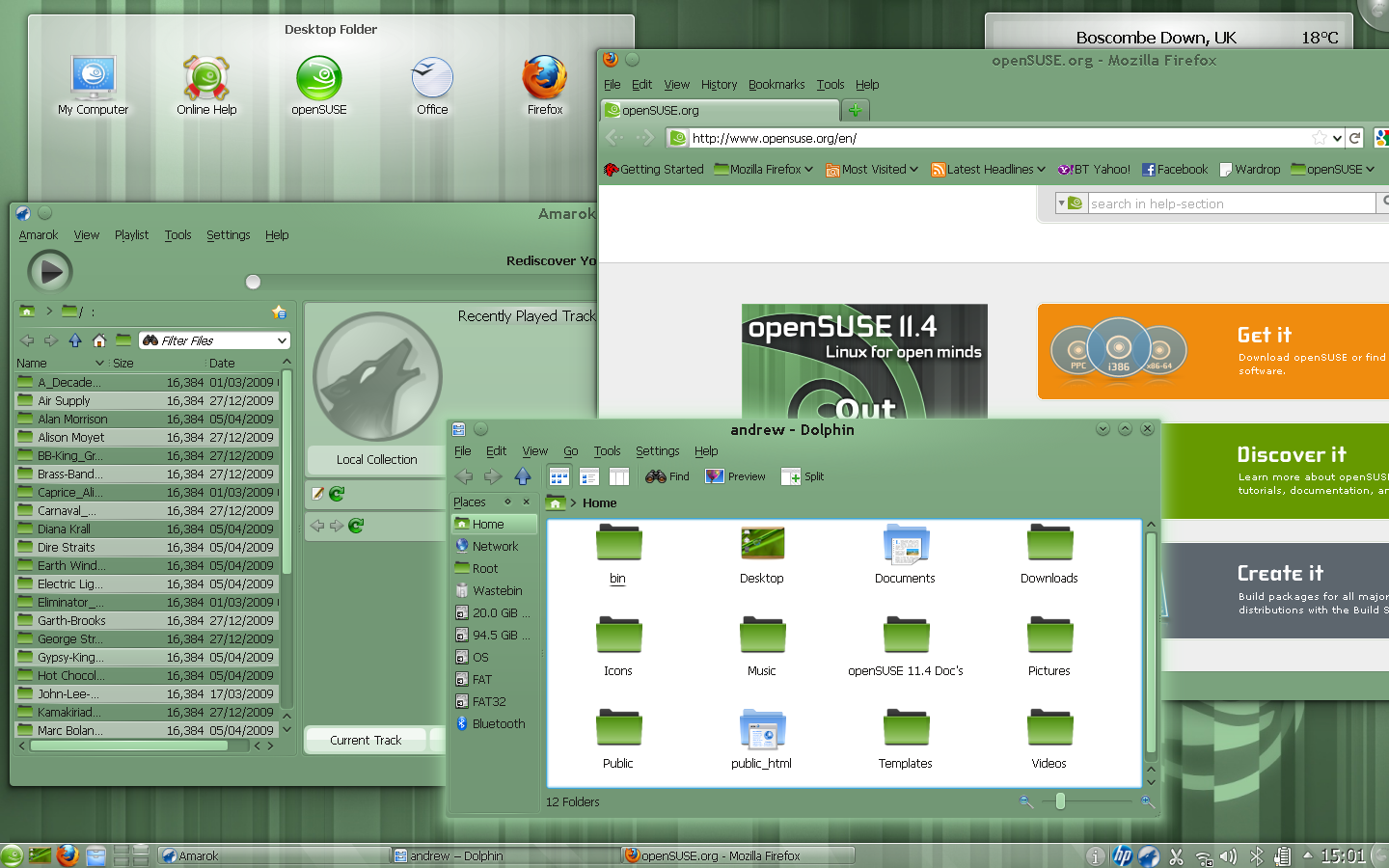Click the forward arrow in Amarok file browser

[x=51, y=340]
